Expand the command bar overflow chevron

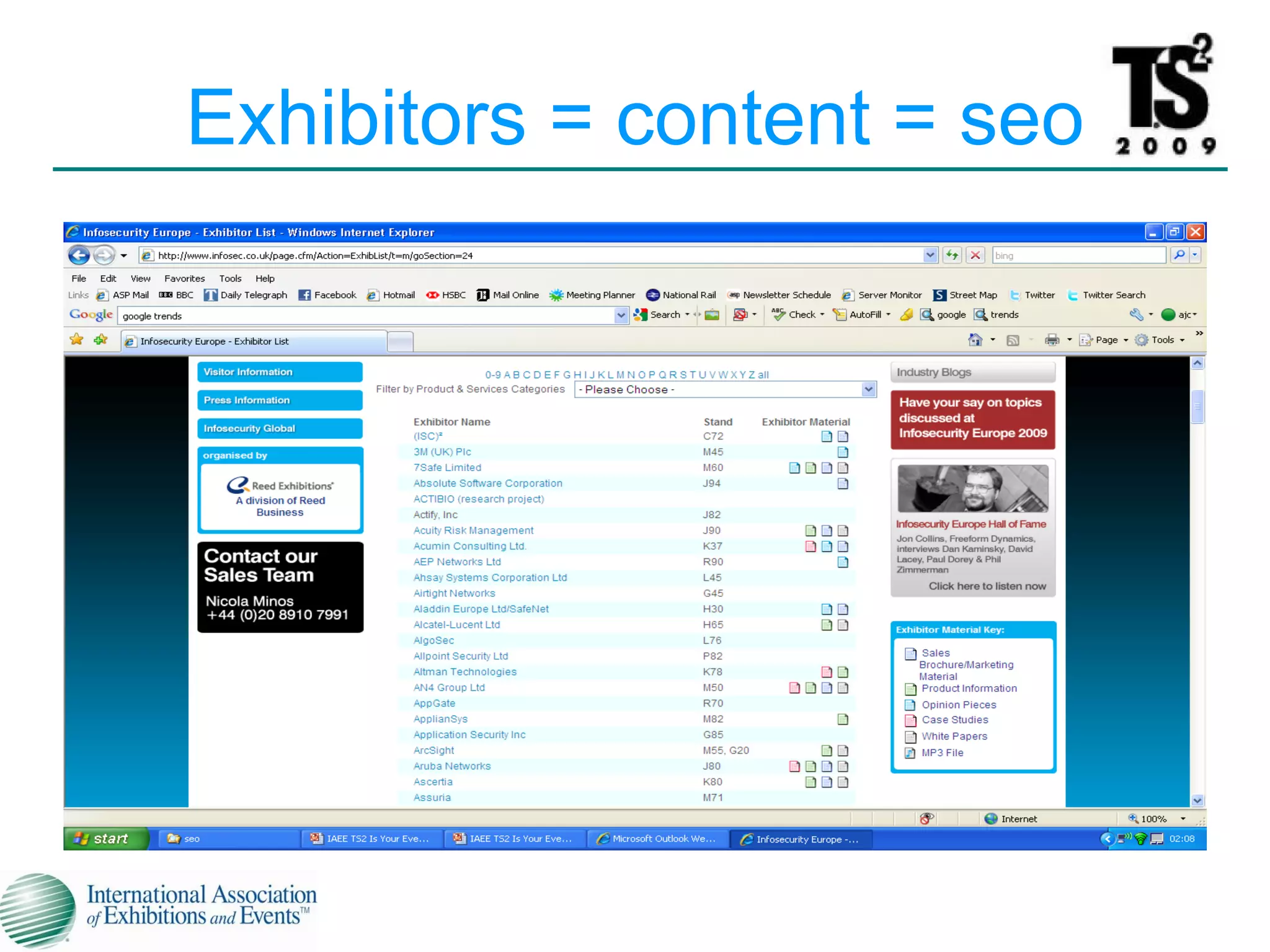(1199, 333)
